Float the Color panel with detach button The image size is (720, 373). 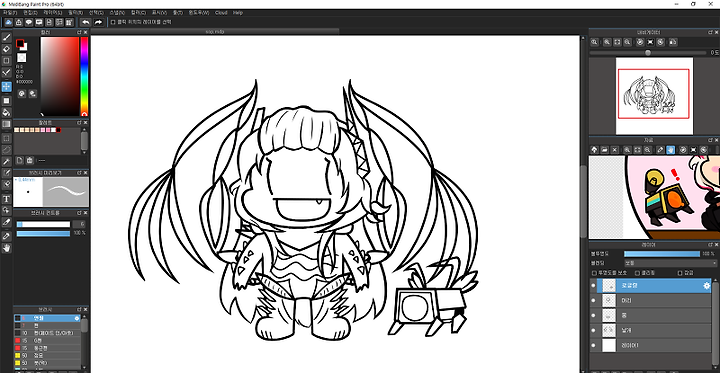tap(79, 32)
